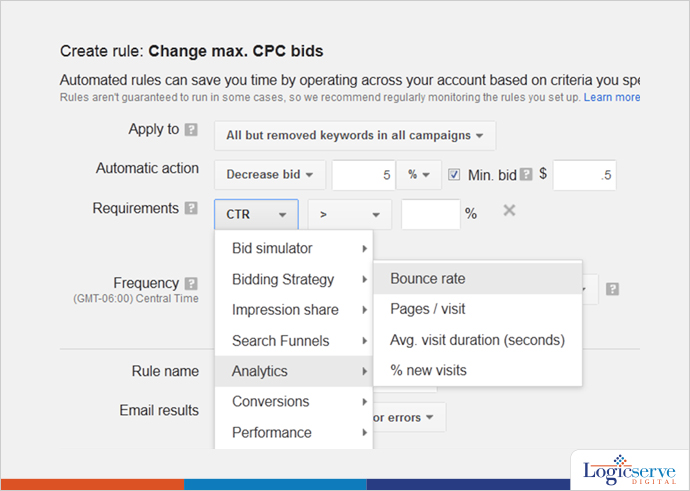Open the CTR requirement dropdown
This screenshot has width=690, height=491.
click(255, 214)
